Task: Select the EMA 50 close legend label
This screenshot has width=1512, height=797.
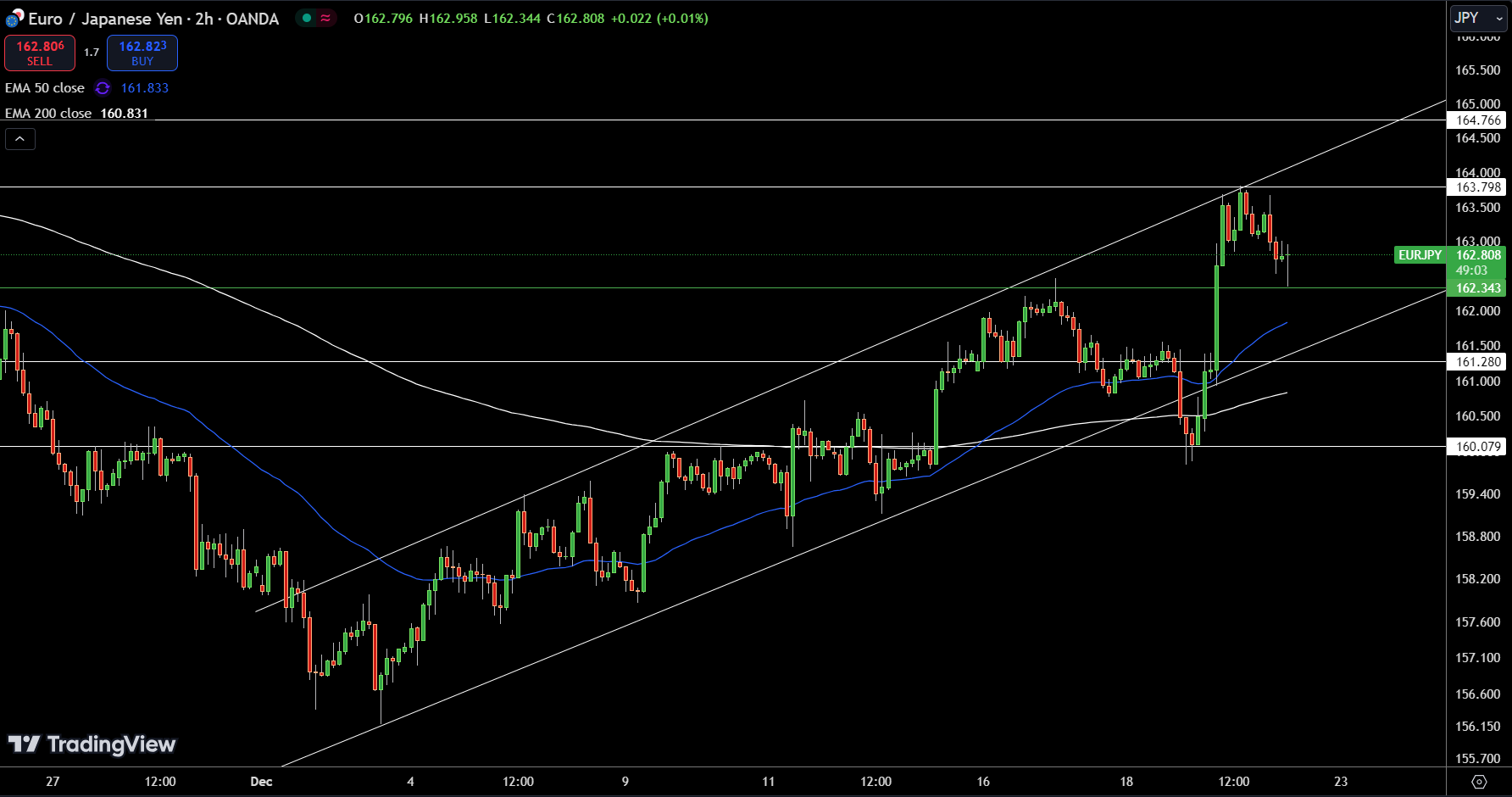Action: 45,88
